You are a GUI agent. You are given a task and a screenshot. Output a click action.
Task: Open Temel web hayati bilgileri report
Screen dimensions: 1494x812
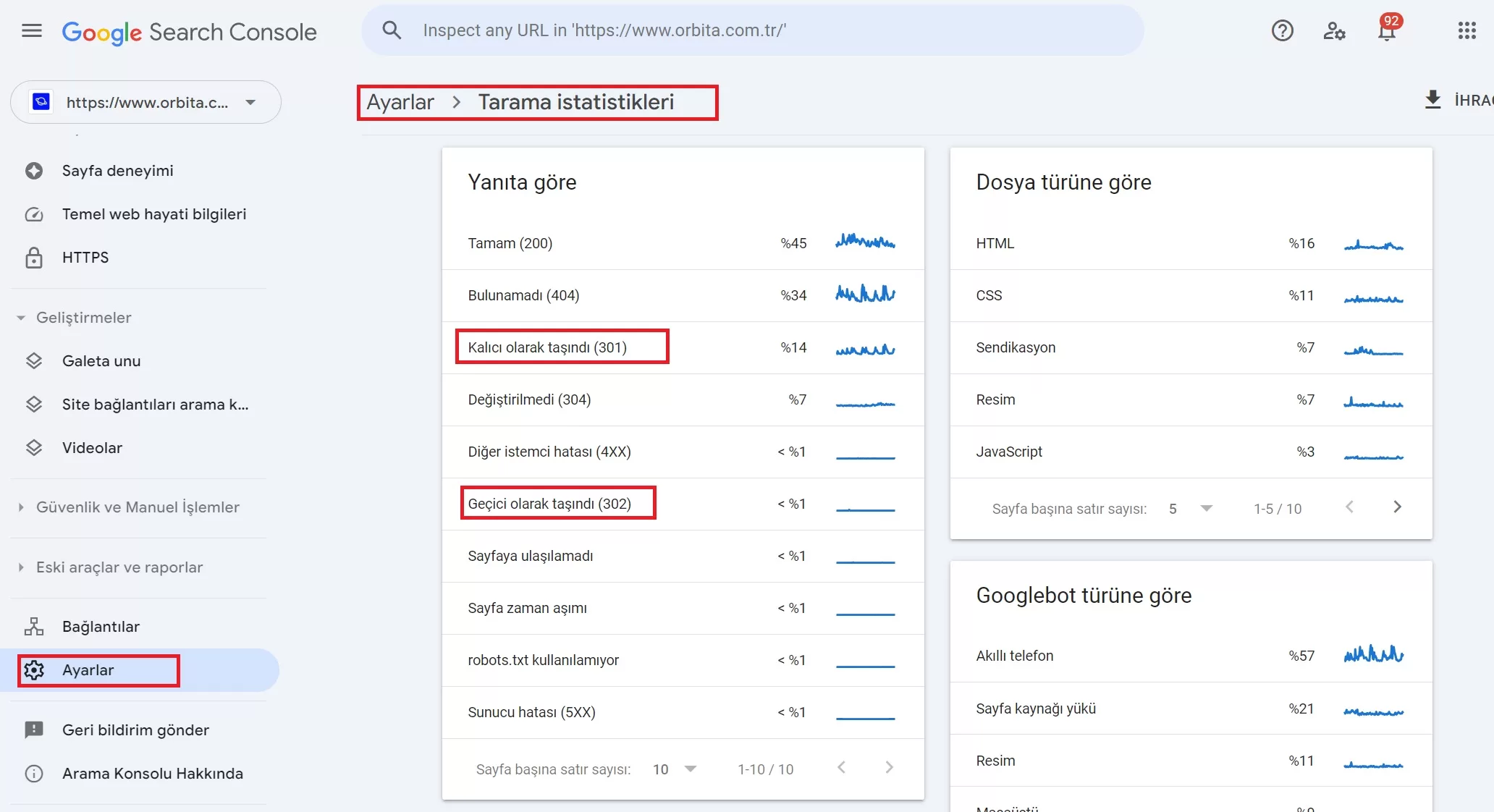tap(140, 214)
